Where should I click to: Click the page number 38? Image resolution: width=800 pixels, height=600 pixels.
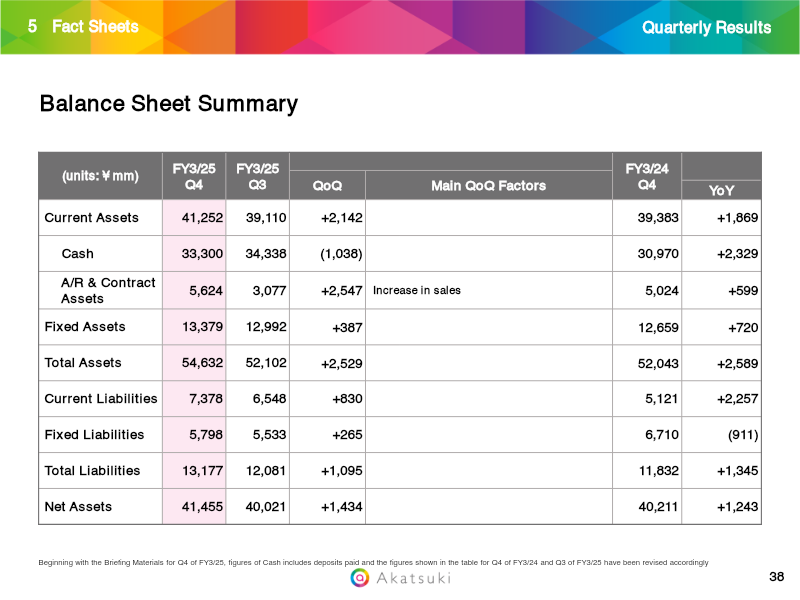[x=776, y=577]
